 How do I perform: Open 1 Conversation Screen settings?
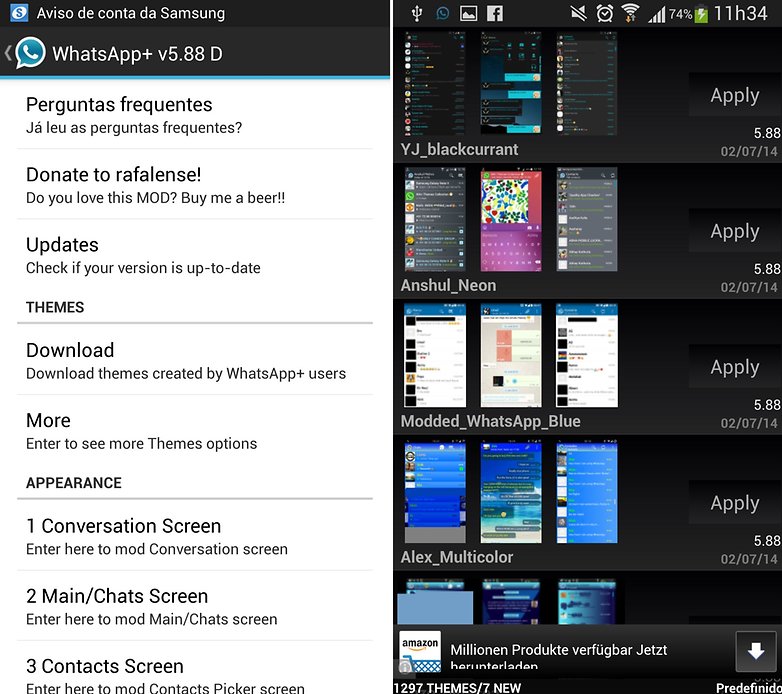[x=195, y=536]
